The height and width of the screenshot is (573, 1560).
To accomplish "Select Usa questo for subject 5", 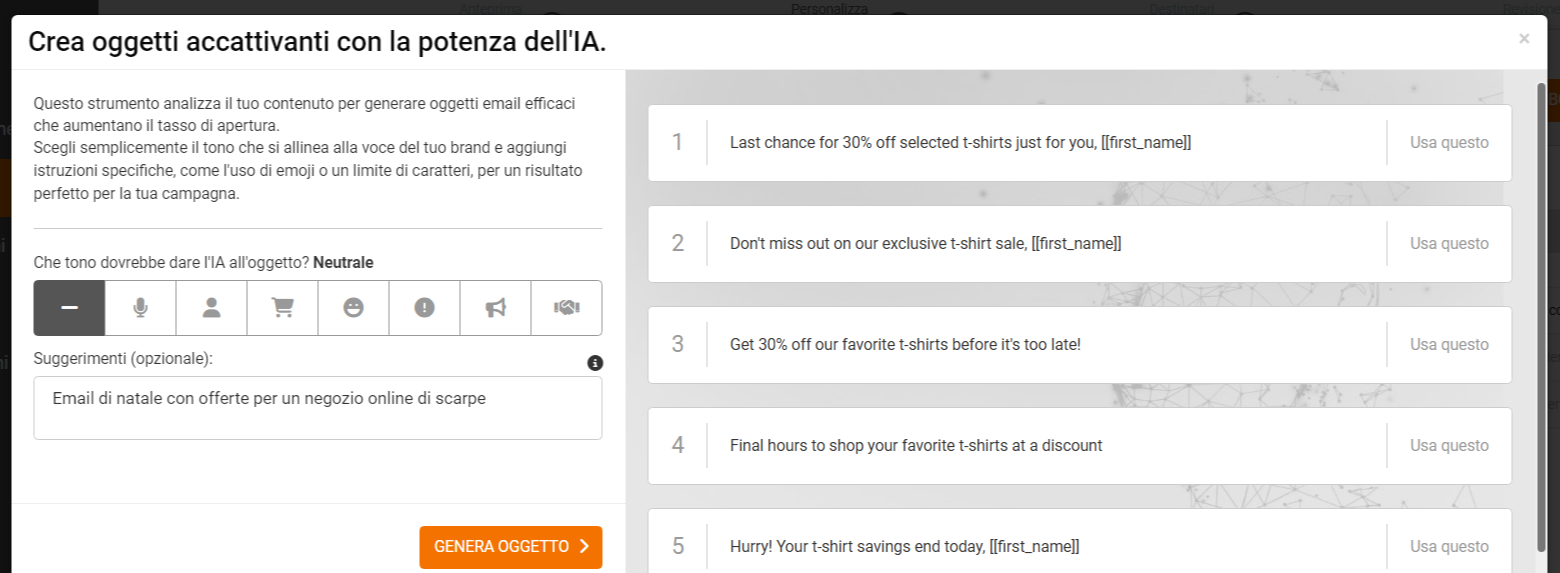I will (x=1449, y=547).
